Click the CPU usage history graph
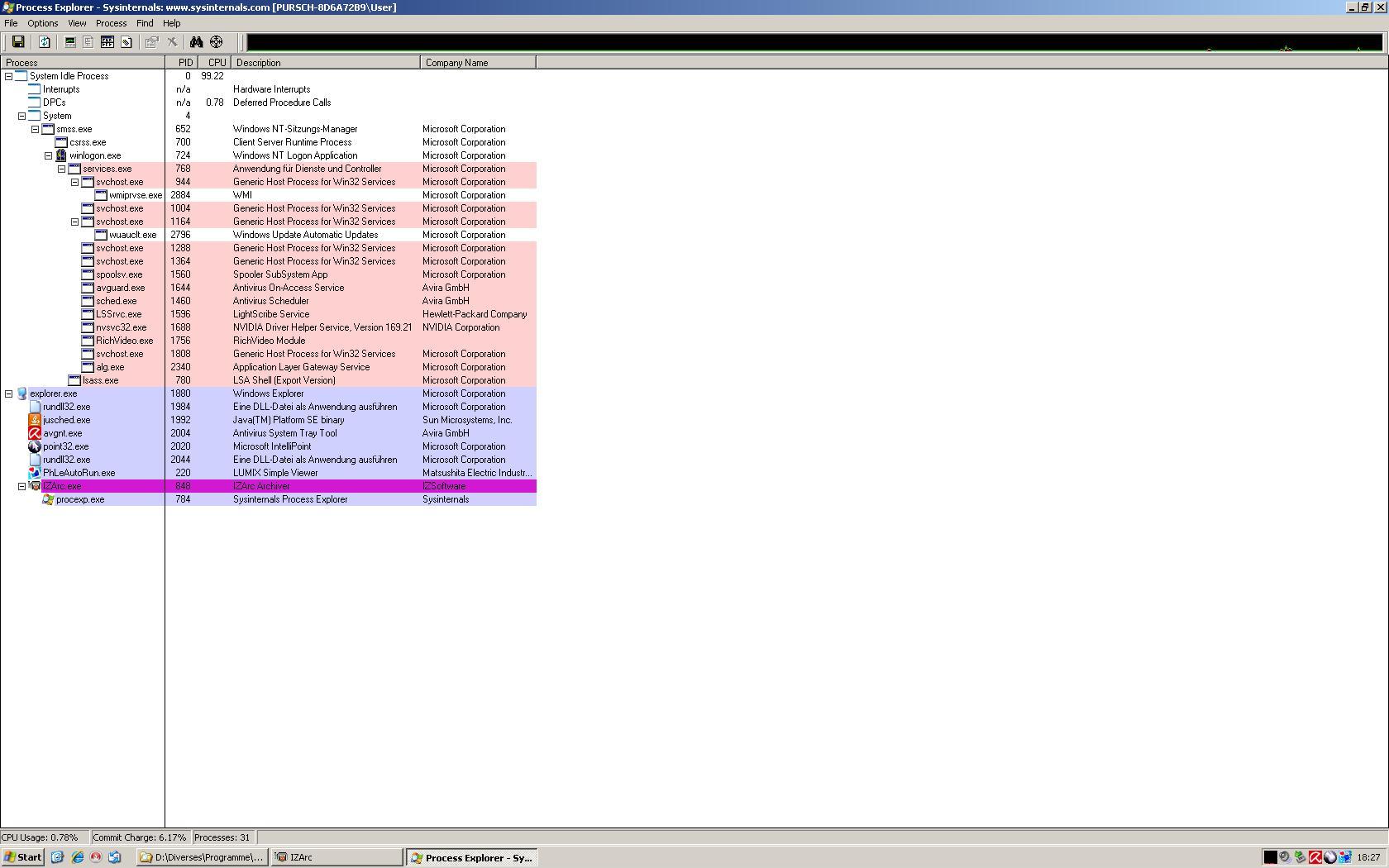Screen dimensions: 1389x868 [x=814, y=42]
